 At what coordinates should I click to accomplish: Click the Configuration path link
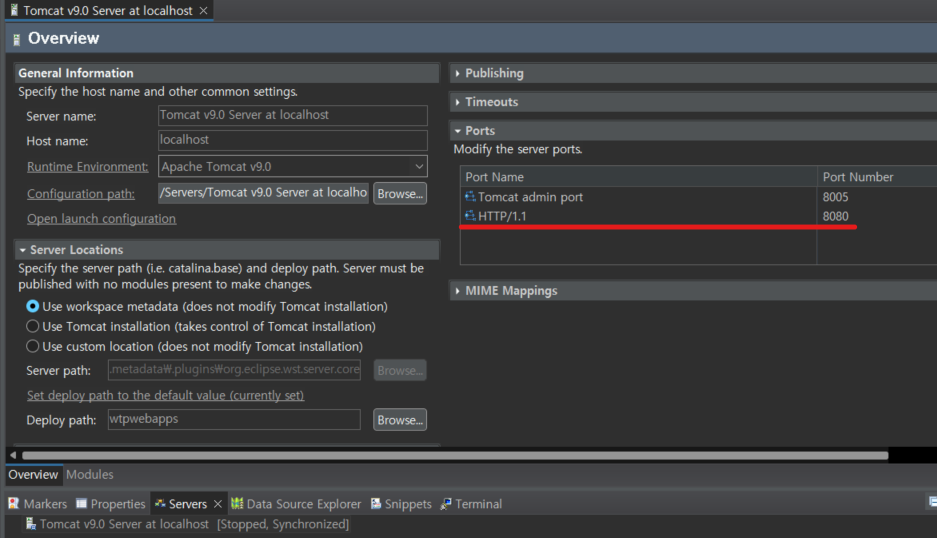pyautogui.click(x=81, y=194)
